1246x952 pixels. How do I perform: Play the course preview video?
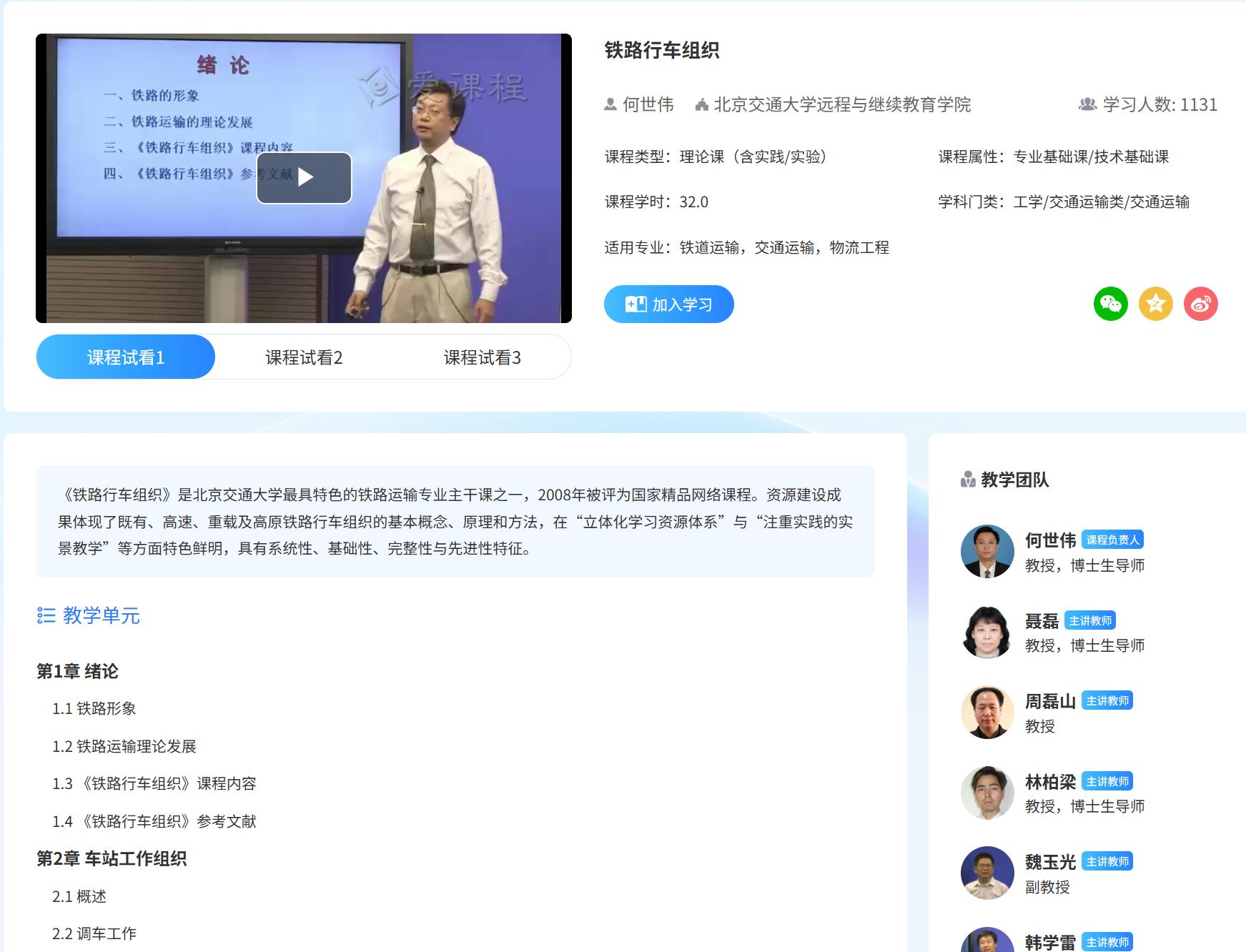tap(304, 177)
